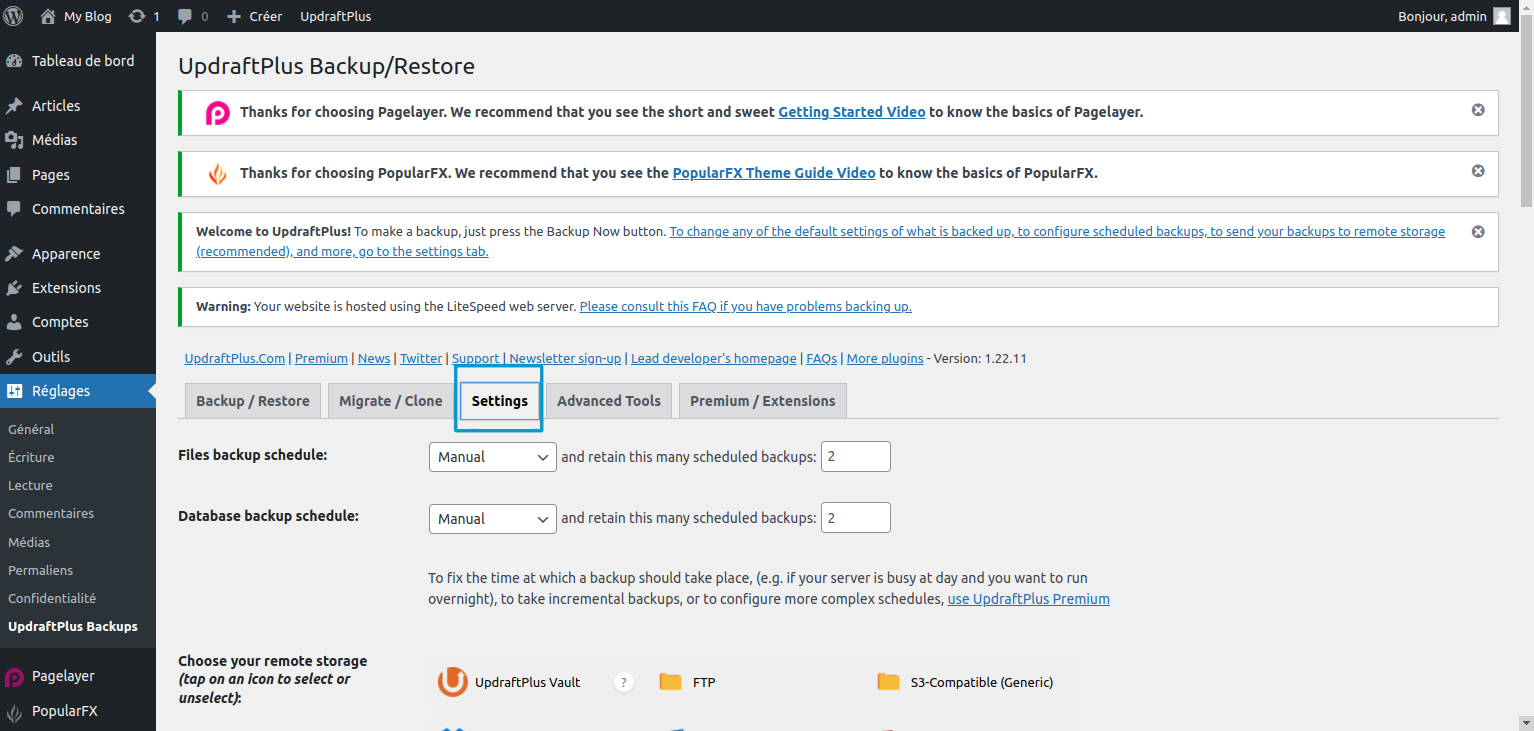Open Médias settings submenu item
Screen dimensions: 1534x731
(x=29, y=542)
